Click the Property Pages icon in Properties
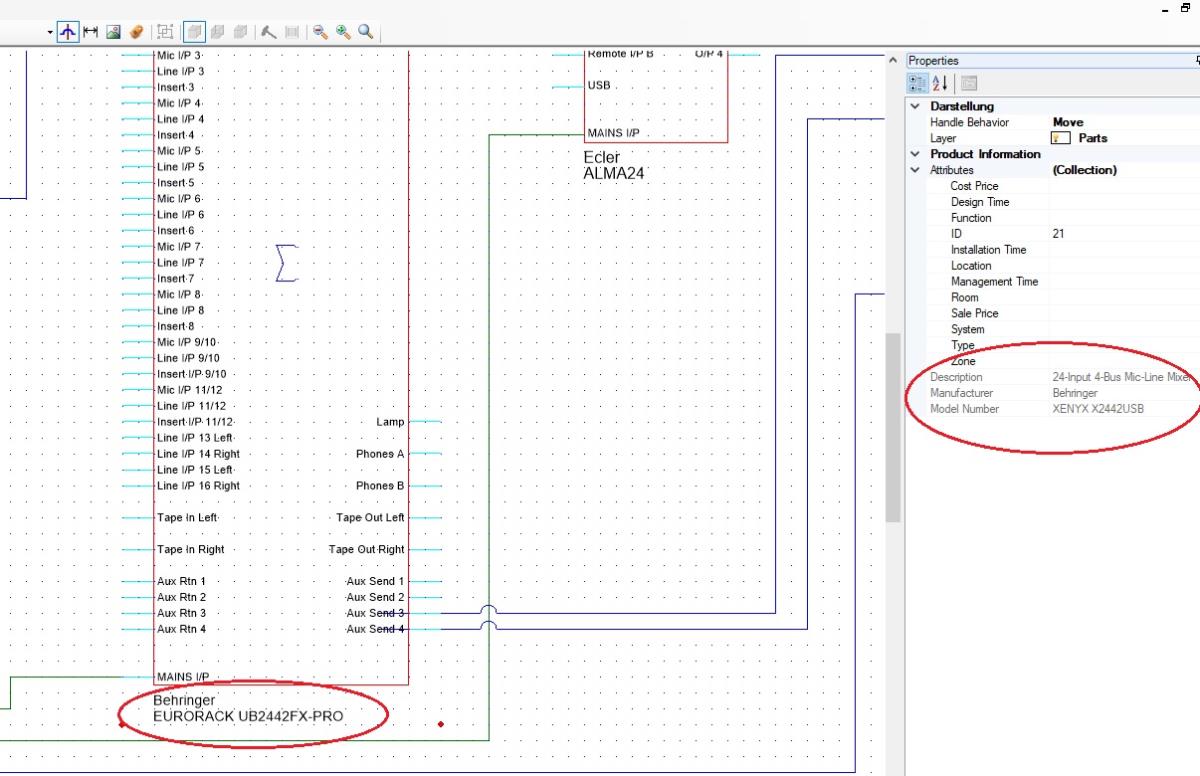1200x776 pixels. [x=969, y=83]
